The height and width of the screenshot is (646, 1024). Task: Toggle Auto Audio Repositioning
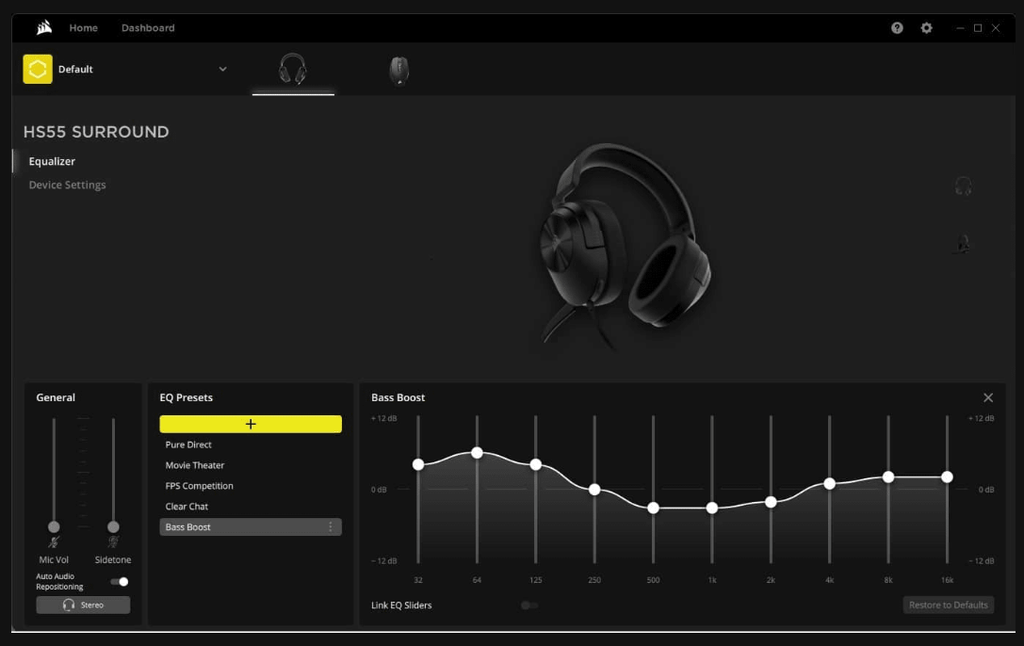coord(119,580)
